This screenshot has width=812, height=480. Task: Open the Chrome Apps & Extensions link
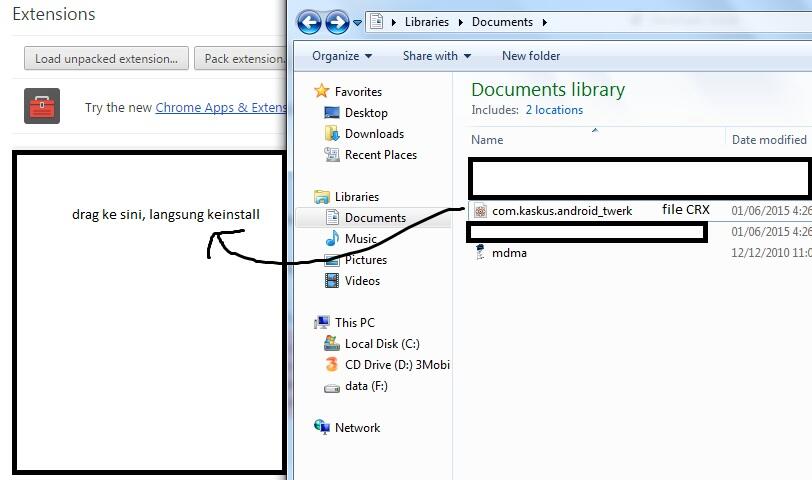pos(221,108)
